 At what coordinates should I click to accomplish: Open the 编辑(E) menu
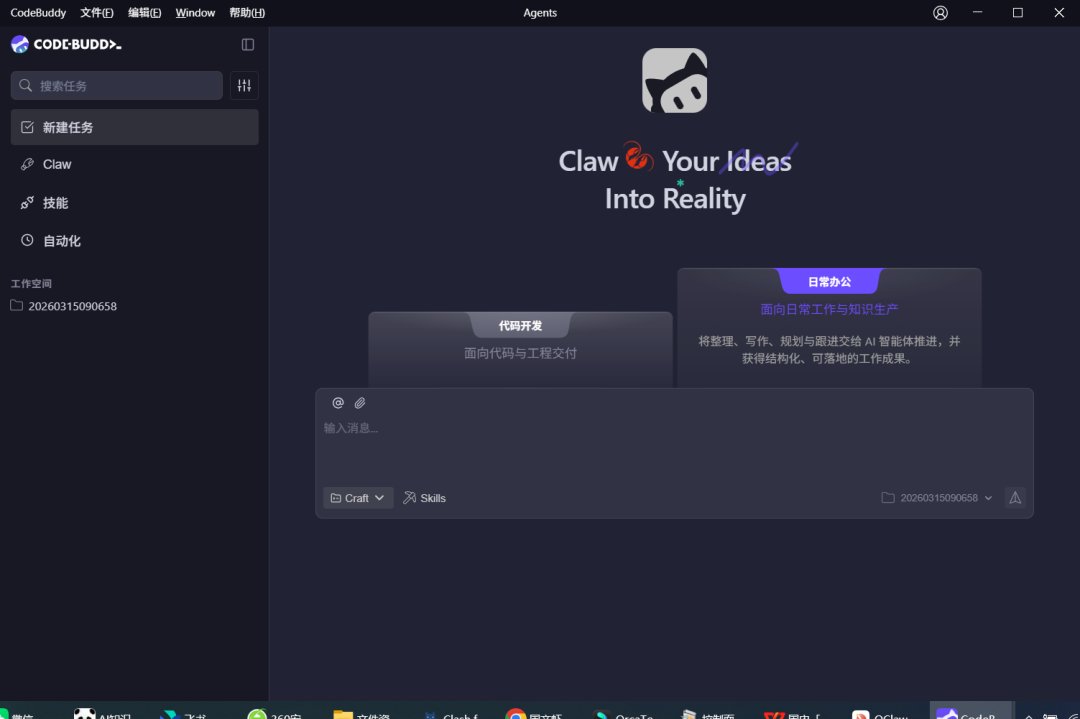coord(145,12)
